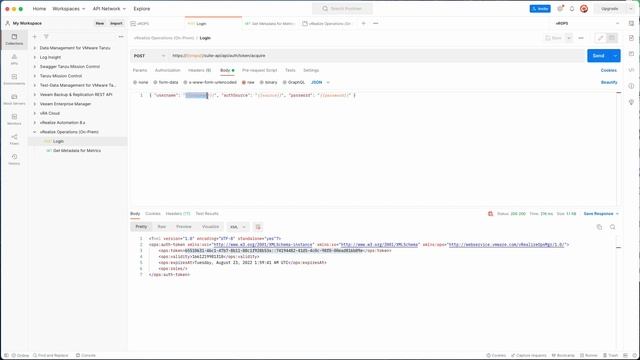640x360 pixels.
Task: Select the x-www-form-urlencoded radio
Action: (185, 82)
